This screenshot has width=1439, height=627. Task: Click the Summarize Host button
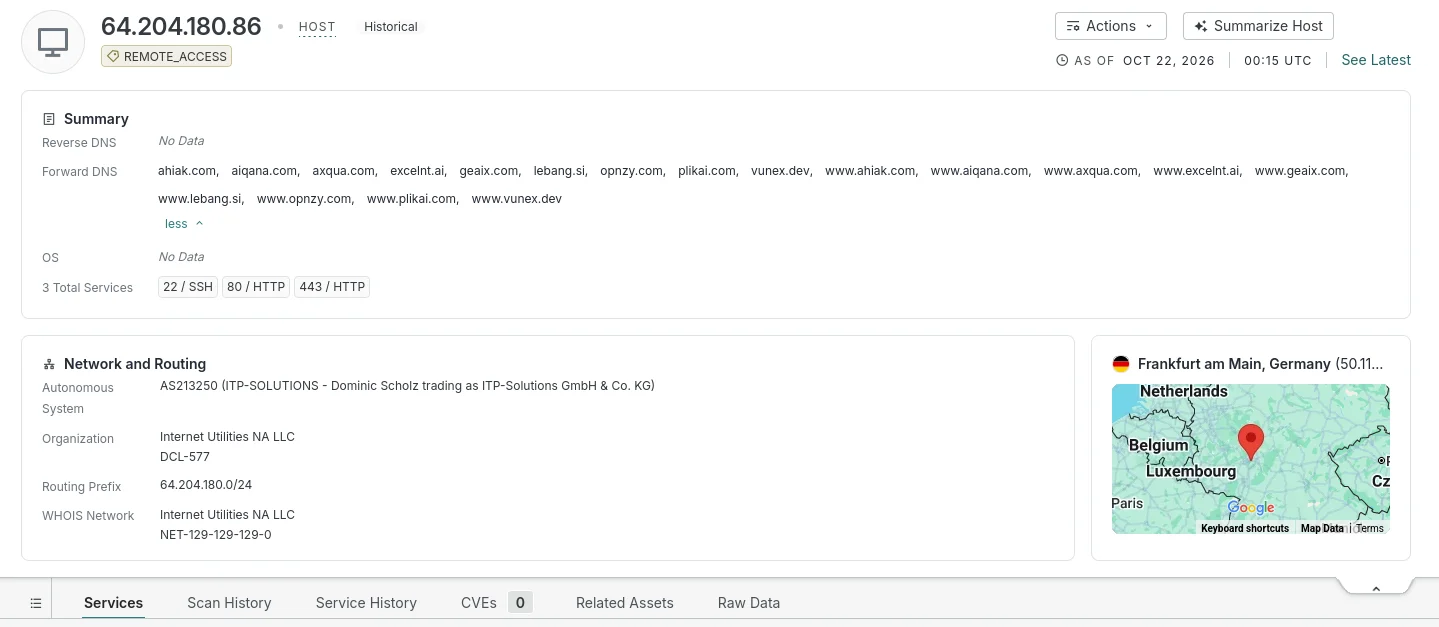tap(1258, 26)
